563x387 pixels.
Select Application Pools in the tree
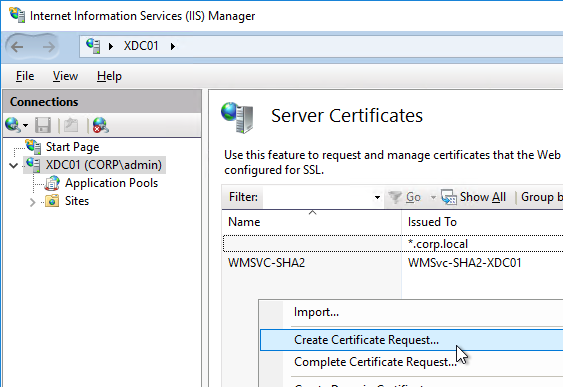tap(111, 183)
